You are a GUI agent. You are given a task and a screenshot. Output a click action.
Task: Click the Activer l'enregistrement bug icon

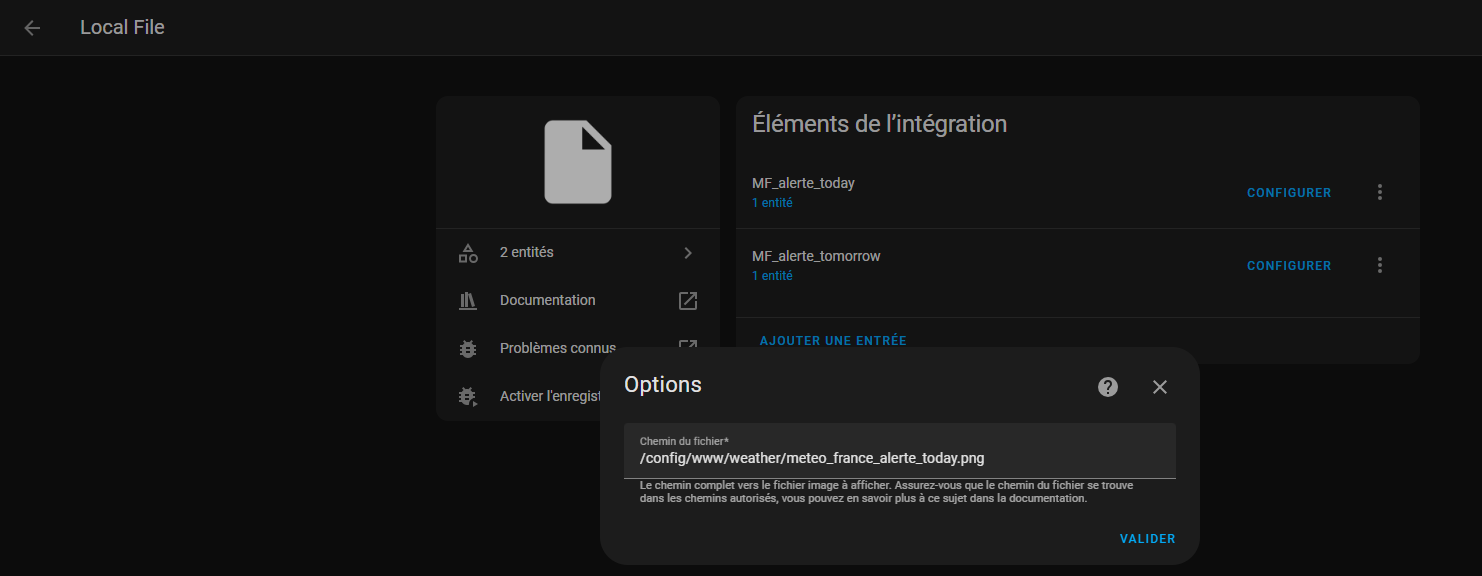click(x=468, y=396)
